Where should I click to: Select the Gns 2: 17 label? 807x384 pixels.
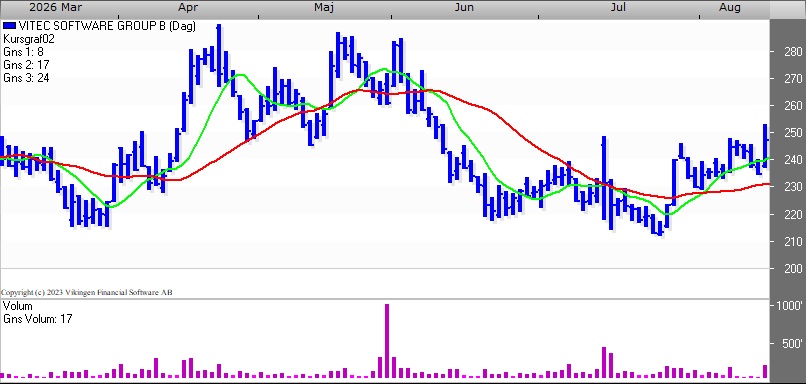point(26,65)
